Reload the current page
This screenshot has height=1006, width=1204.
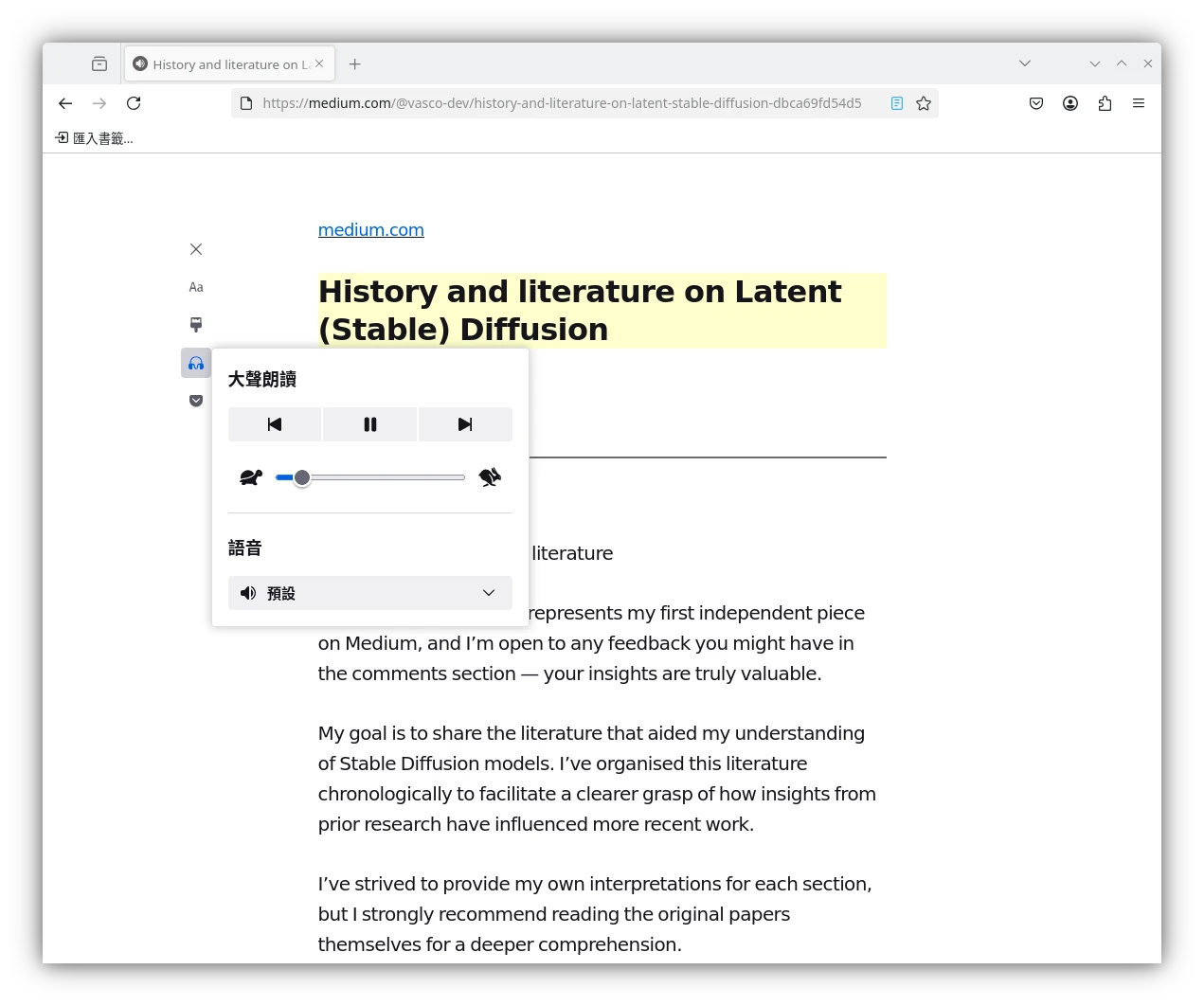coord(134,103)
